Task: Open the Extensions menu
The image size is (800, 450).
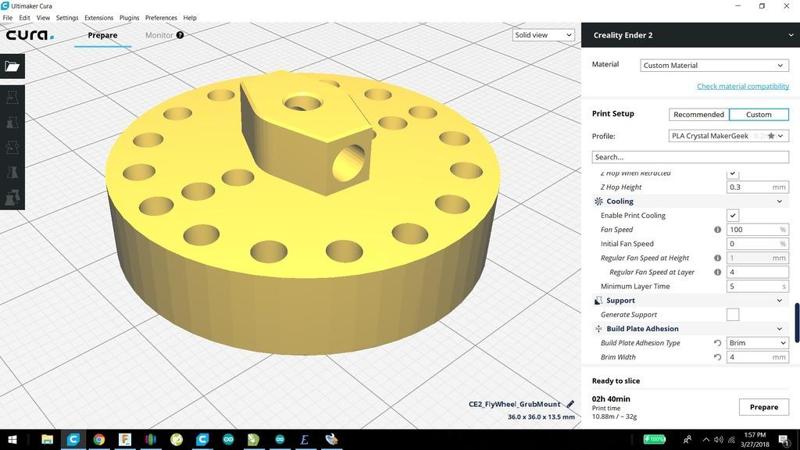Action: 98,18
